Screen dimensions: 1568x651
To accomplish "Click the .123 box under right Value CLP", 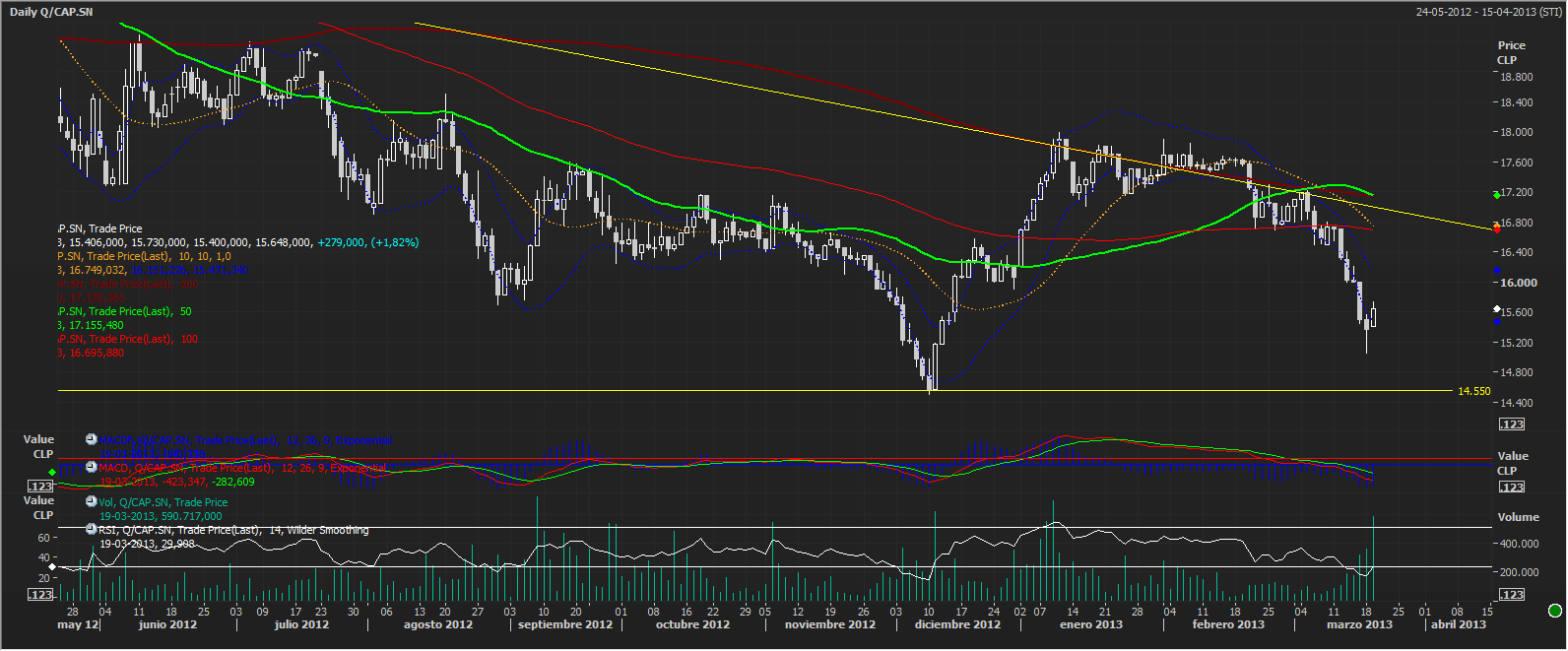I will (1511, 487).
